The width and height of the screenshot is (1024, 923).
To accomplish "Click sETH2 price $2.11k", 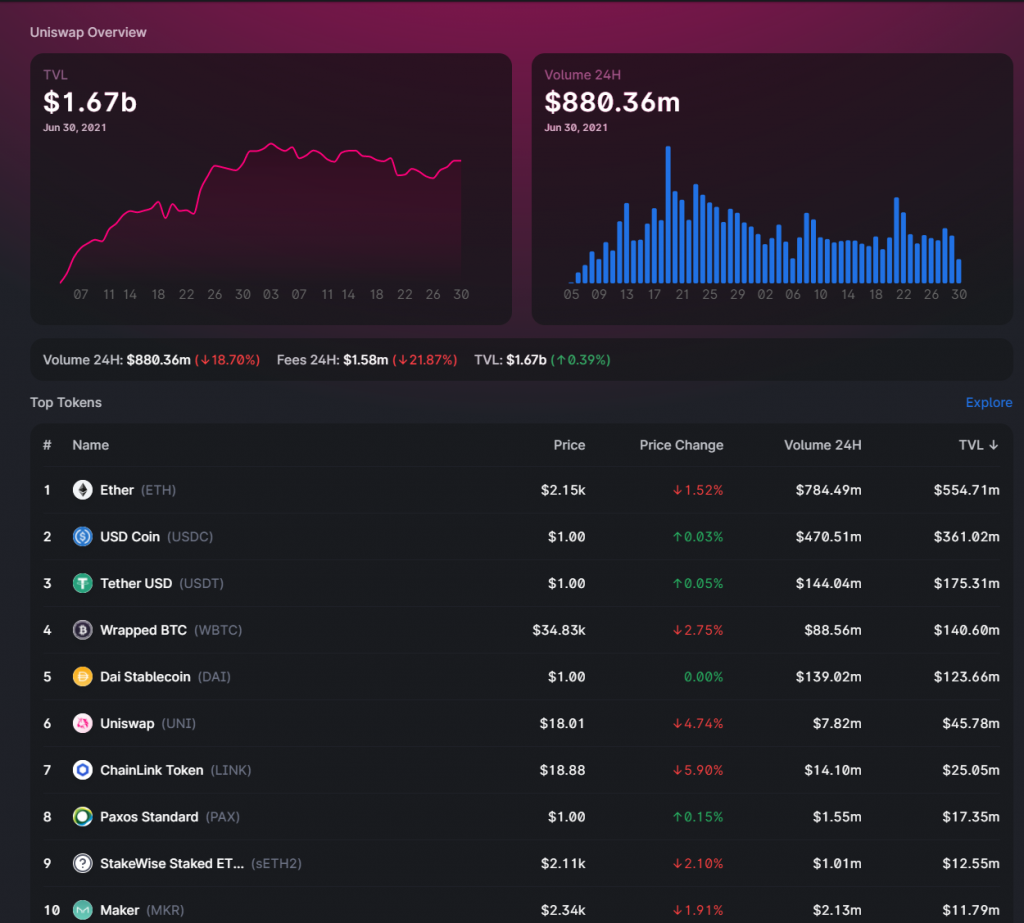I will [563, 863].
